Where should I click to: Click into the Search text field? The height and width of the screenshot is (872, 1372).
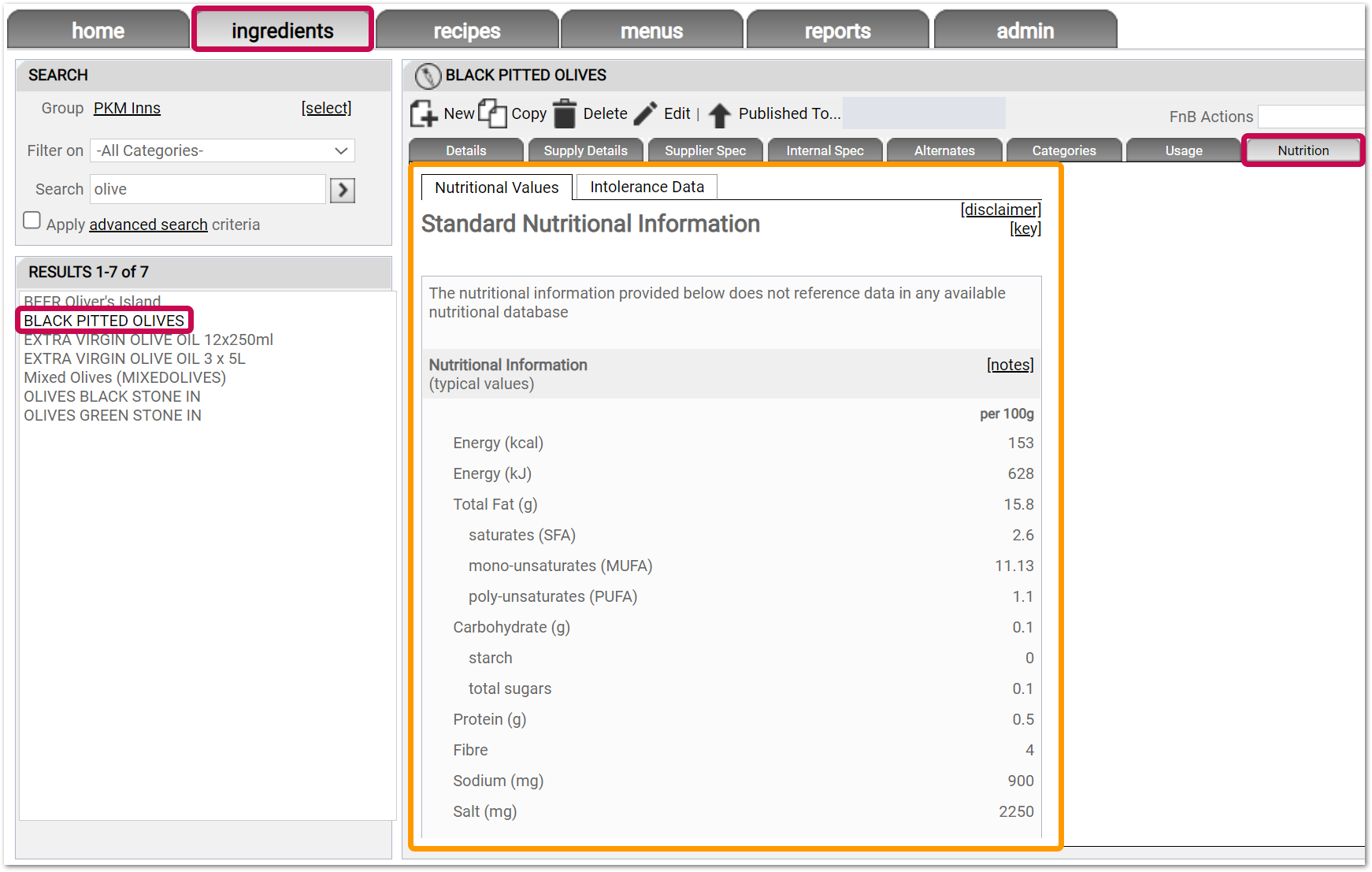pos(208,189)
